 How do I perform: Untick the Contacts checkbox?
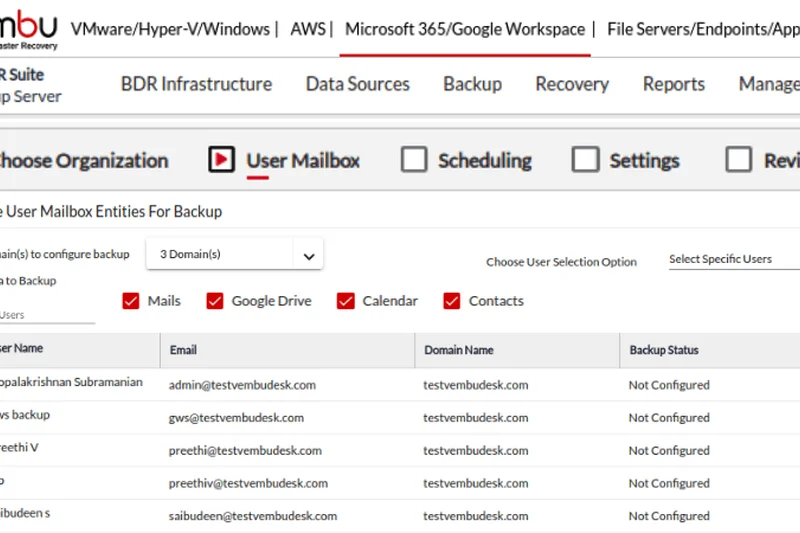pyautogui.click(x=452, y=301)
